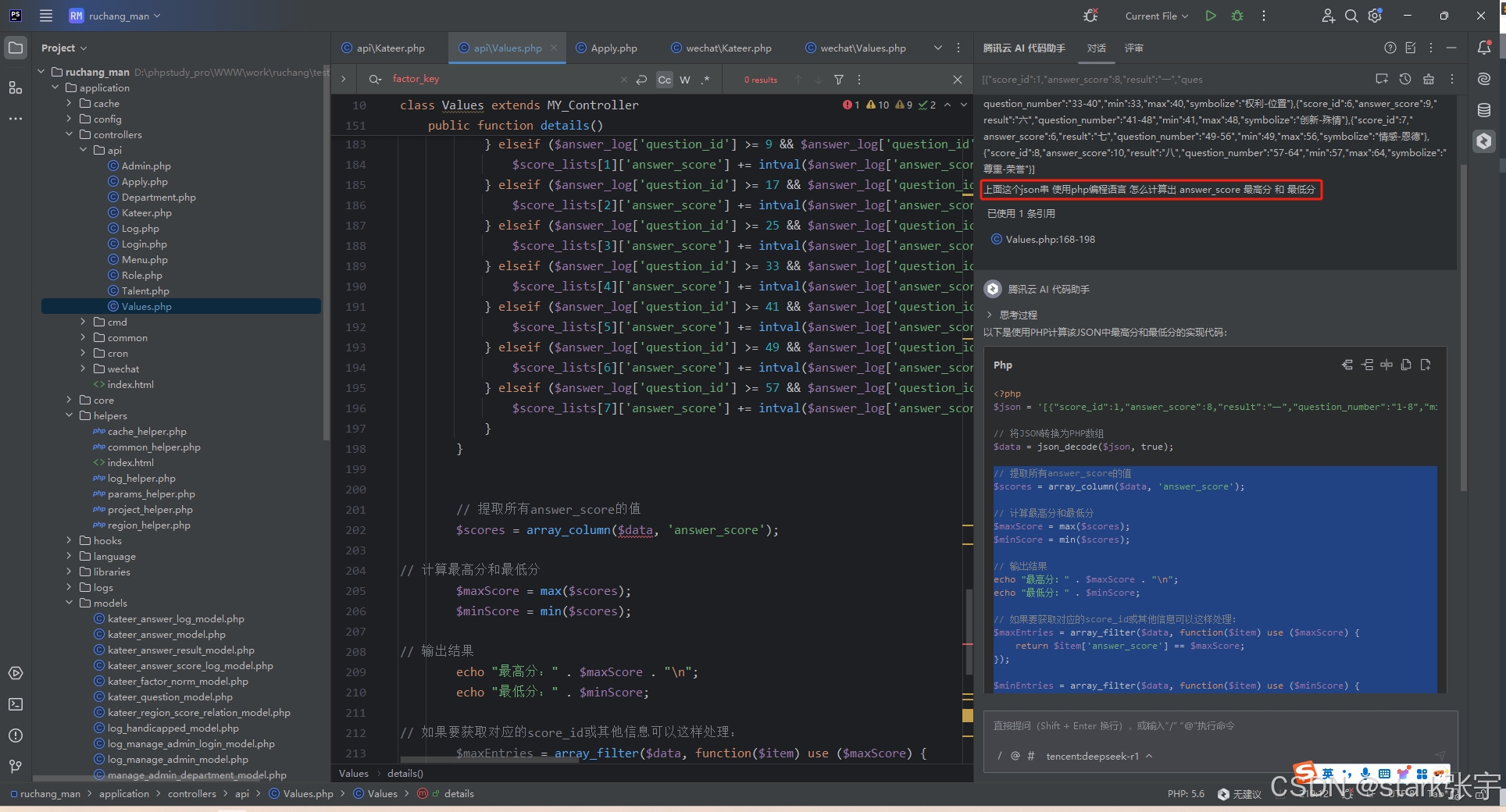Open chat history clock icon
The width and height of the screenshot is (1506, 812).
tap(1405, 79)
